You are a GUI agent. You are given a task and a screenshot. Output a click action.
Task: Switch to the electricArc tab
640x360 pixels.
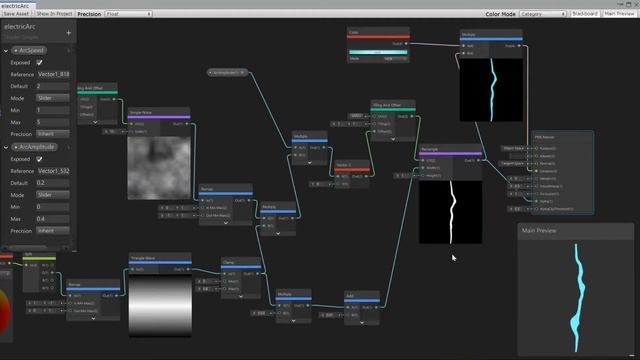tap(17, 5)
